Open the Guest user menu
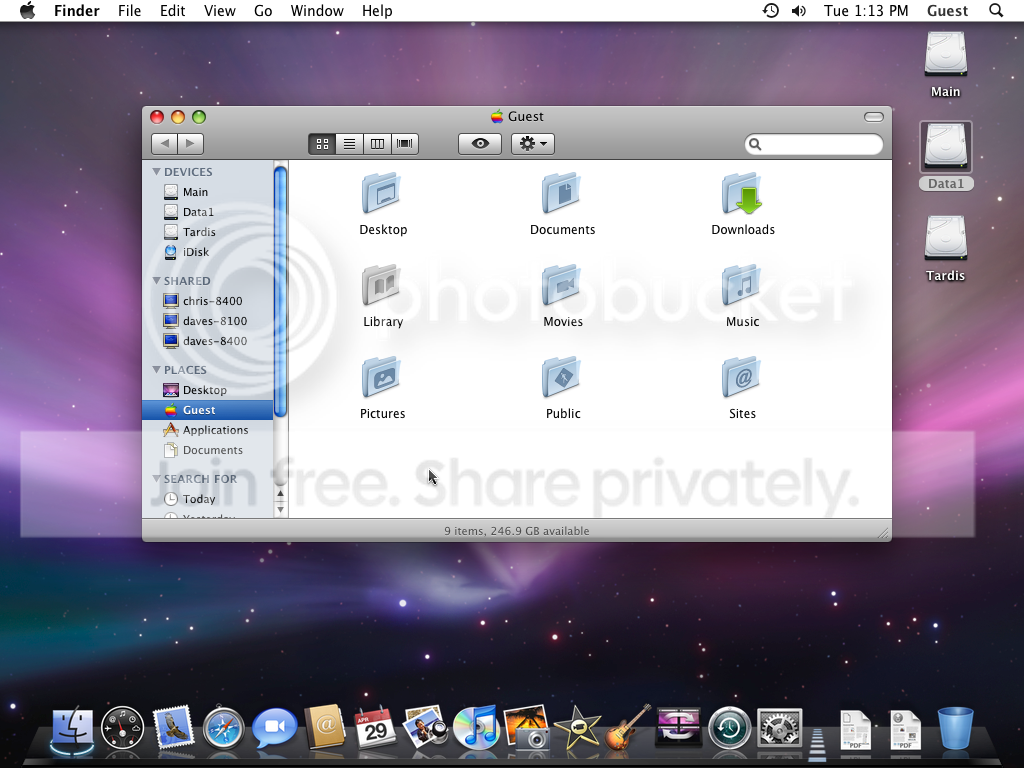This screenshot has height=768, width=1024. coord(947,10)
